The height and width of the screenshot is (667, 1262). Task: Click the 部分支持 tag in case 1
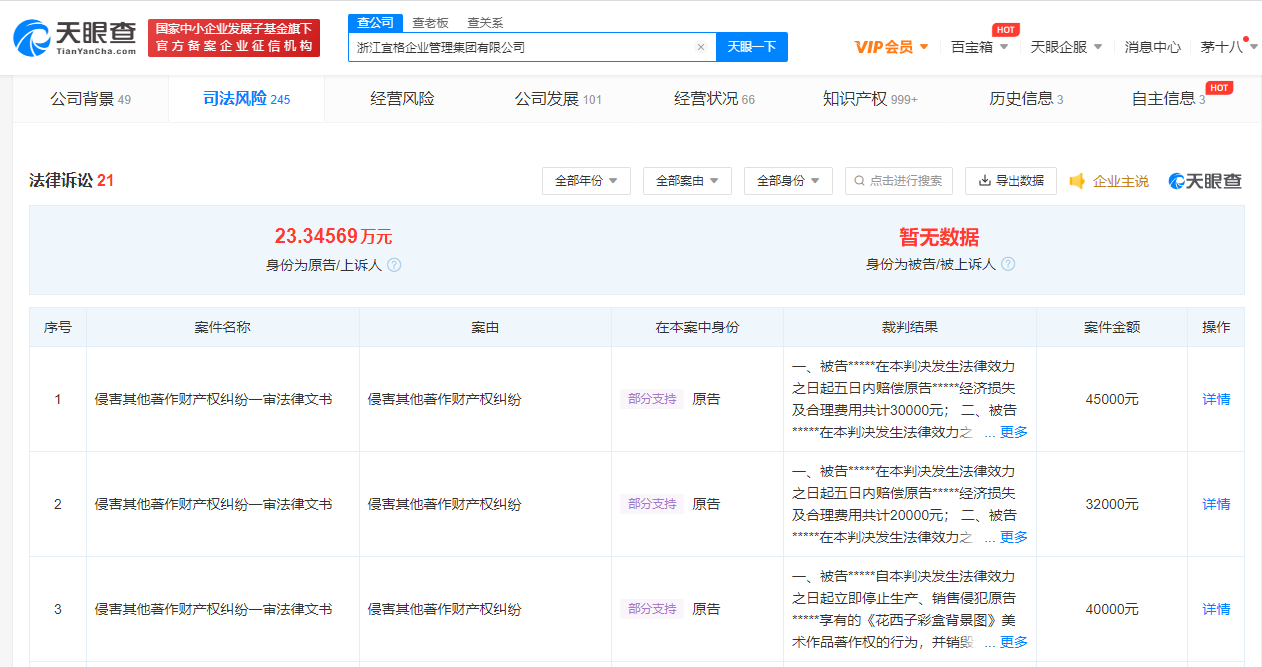(x=652, y=399)
